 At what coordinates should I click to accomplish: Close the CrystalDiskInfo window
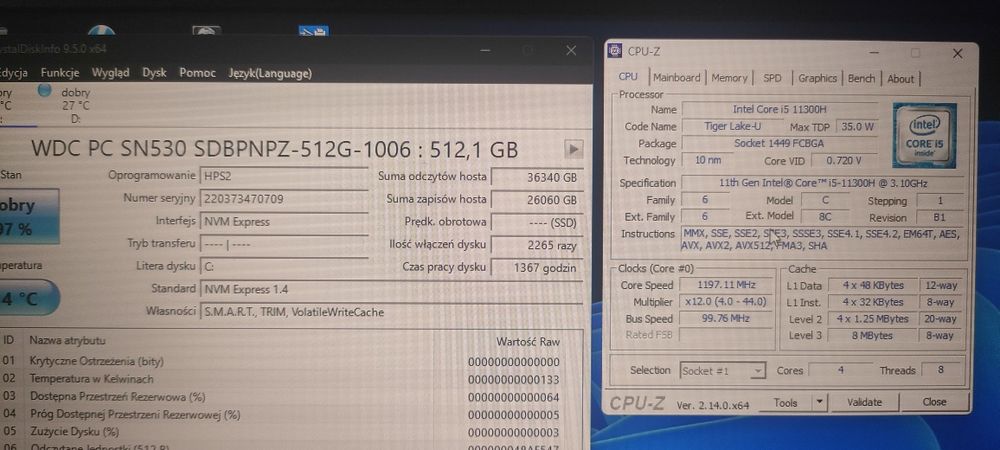click(x=571, y=50)
